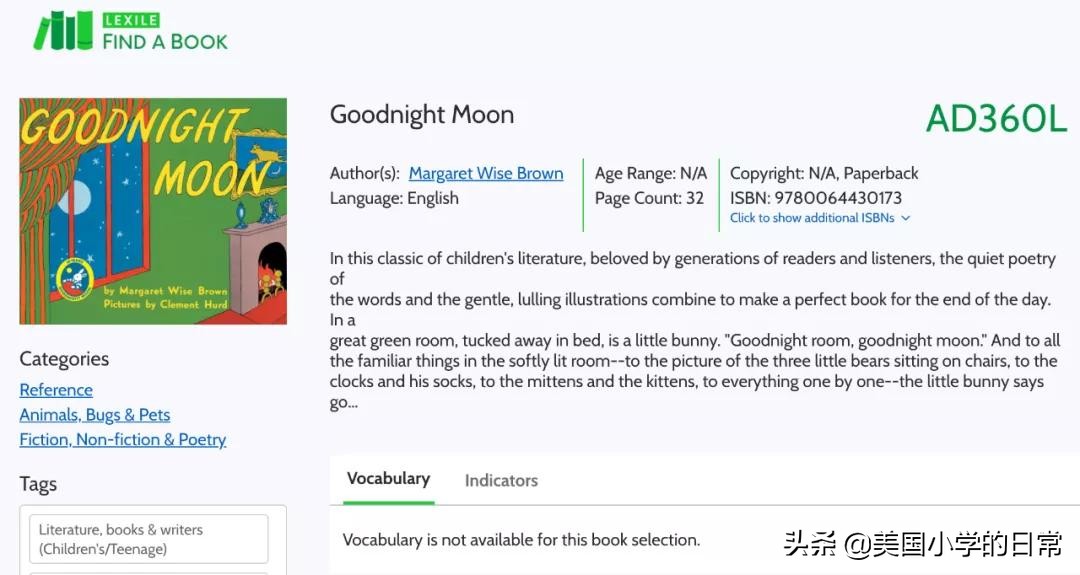Select the Literature, books & writers tag
Screen dimensions: 1080x575
[x=148, y=539]
